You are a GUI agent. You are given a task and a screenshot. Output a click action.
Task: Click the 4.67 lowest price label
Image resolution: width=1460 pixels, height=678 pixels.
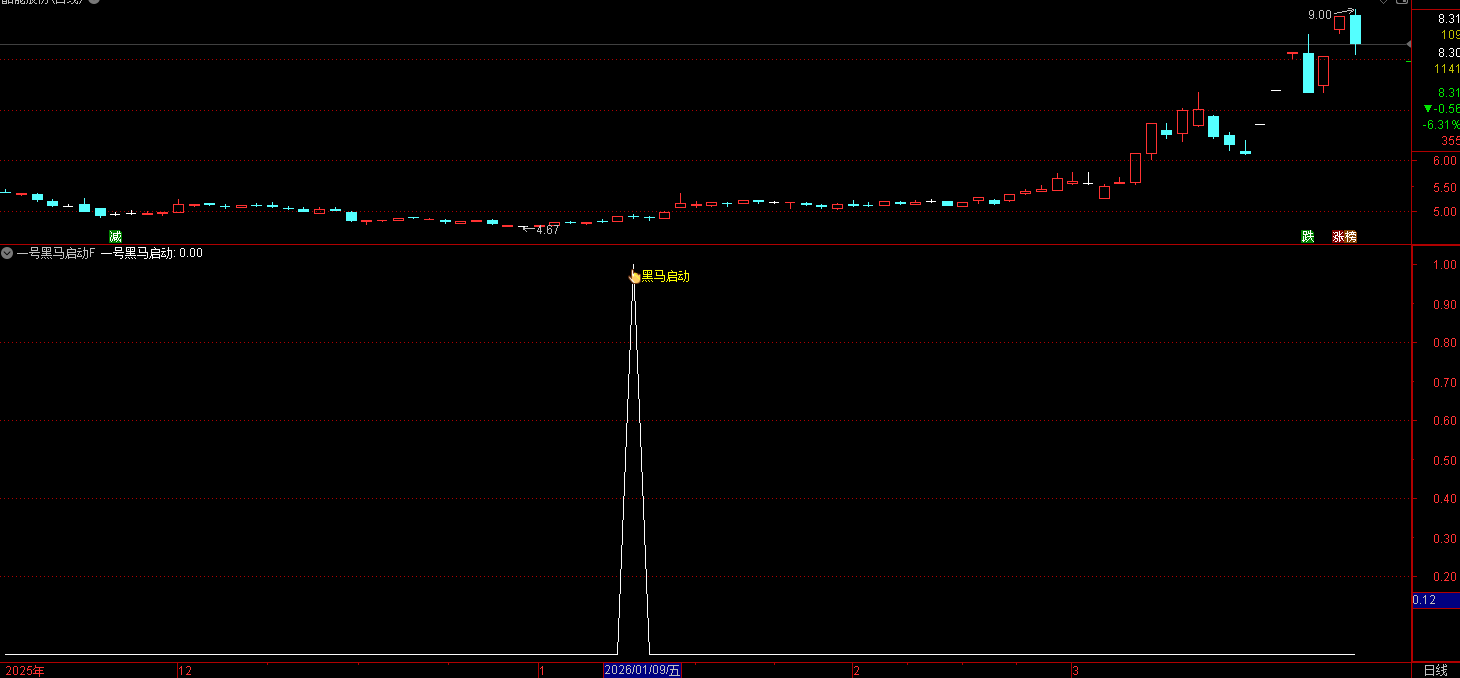(x=547, y=230)
